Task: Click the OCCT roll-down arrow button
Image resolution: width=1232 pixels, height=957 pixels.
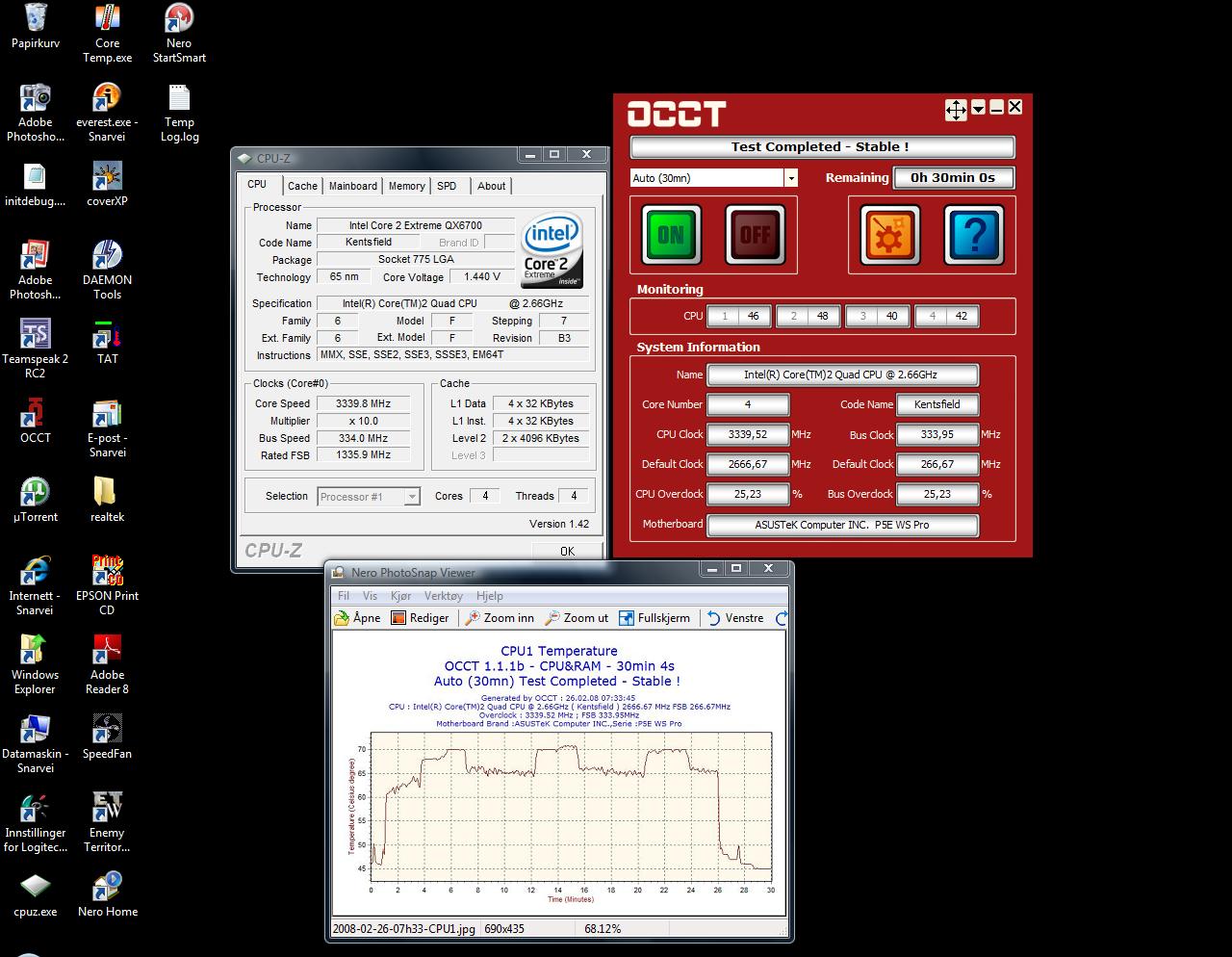Action: tap(978, 108)
